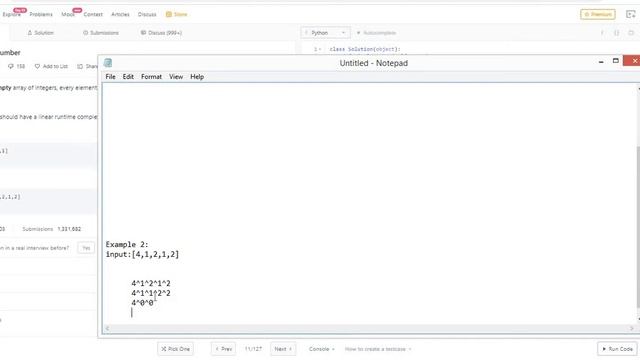Click the Share button
Screen dimensions: 640x360
(87, 66)
